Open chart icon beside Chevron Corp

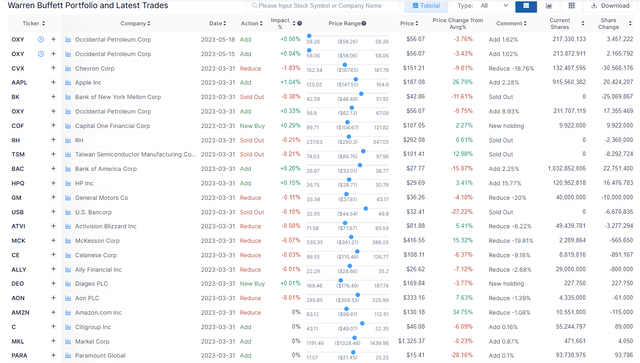pos(68,69)
